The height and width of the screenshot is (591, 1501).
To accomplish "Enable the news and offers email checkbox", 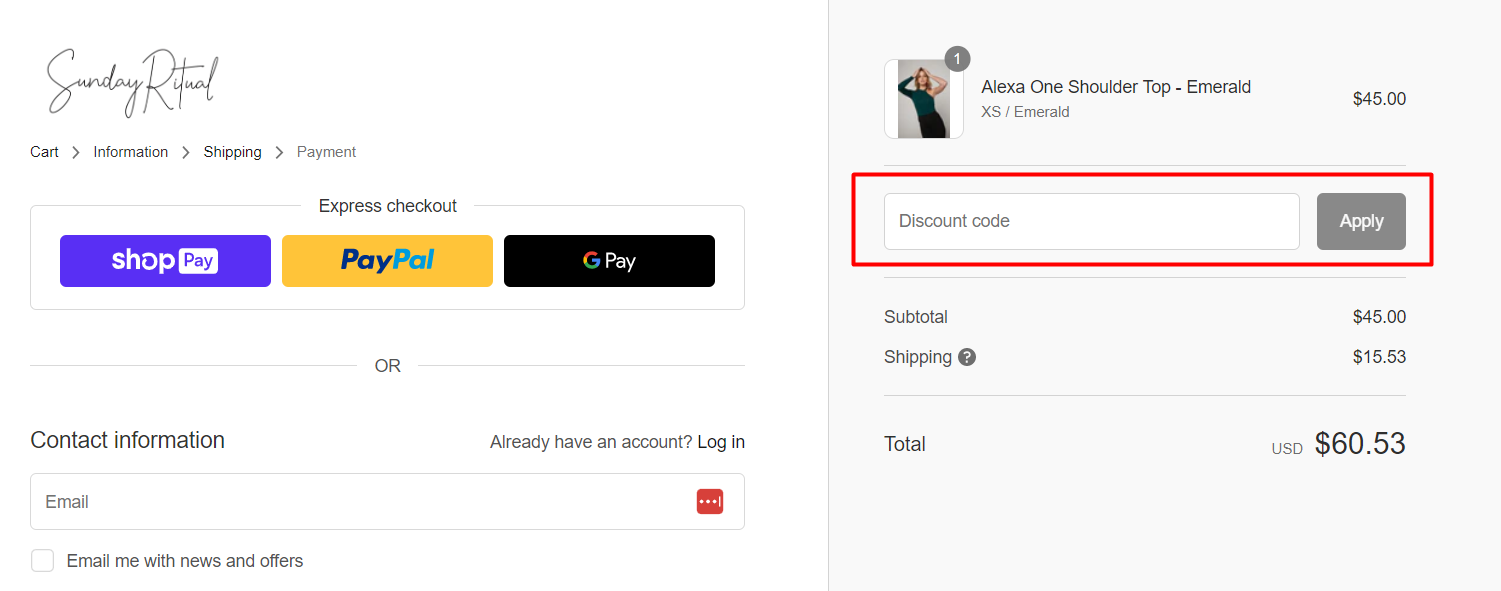I will tap(42, 560).
